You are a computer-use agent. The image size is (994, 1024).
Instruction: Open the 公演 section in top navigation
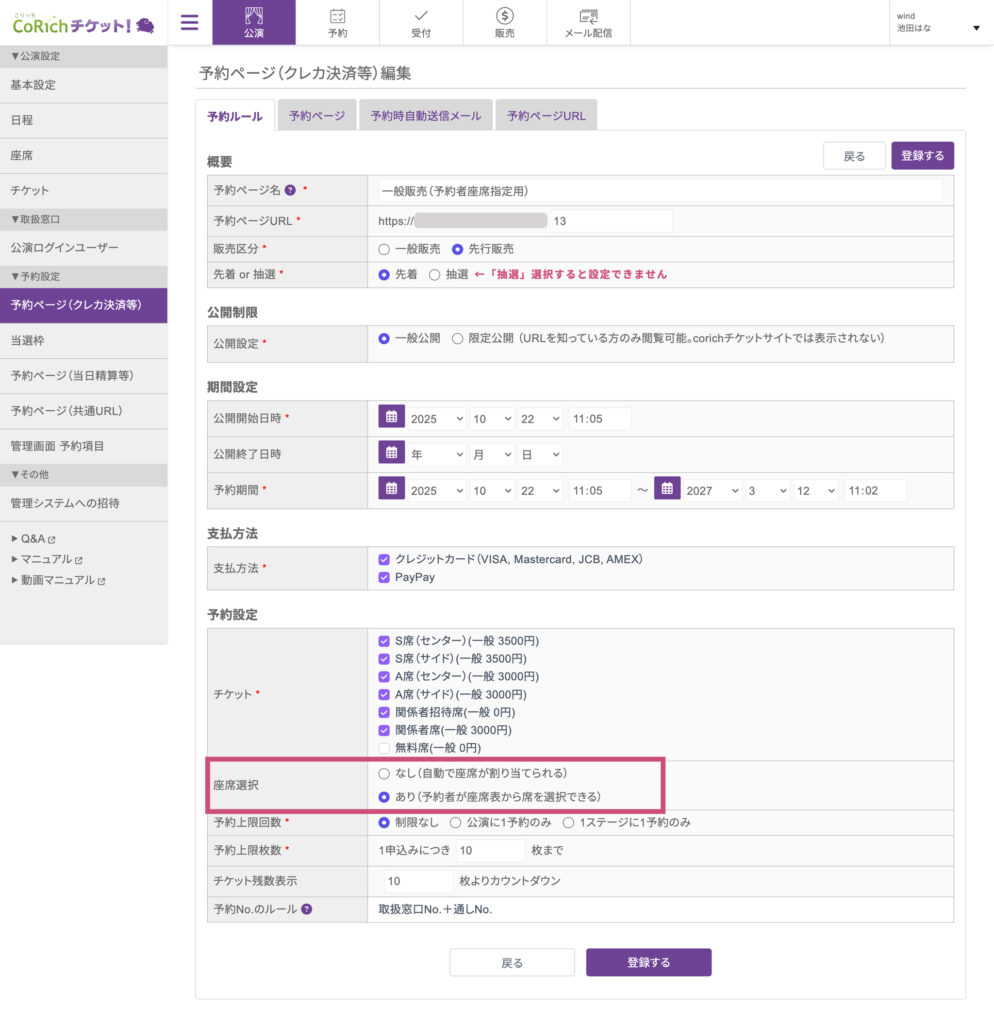254,22
